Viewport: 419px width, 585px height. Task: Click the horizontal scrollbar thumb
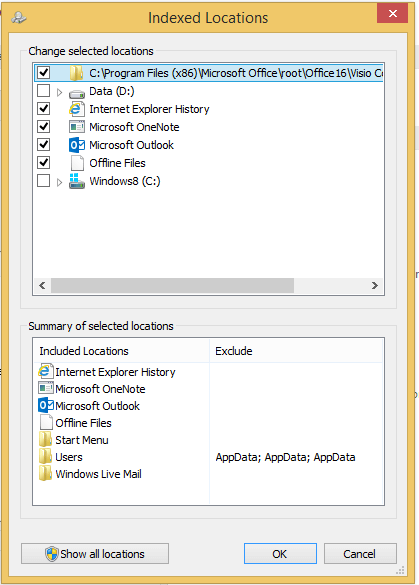(172, 285)
